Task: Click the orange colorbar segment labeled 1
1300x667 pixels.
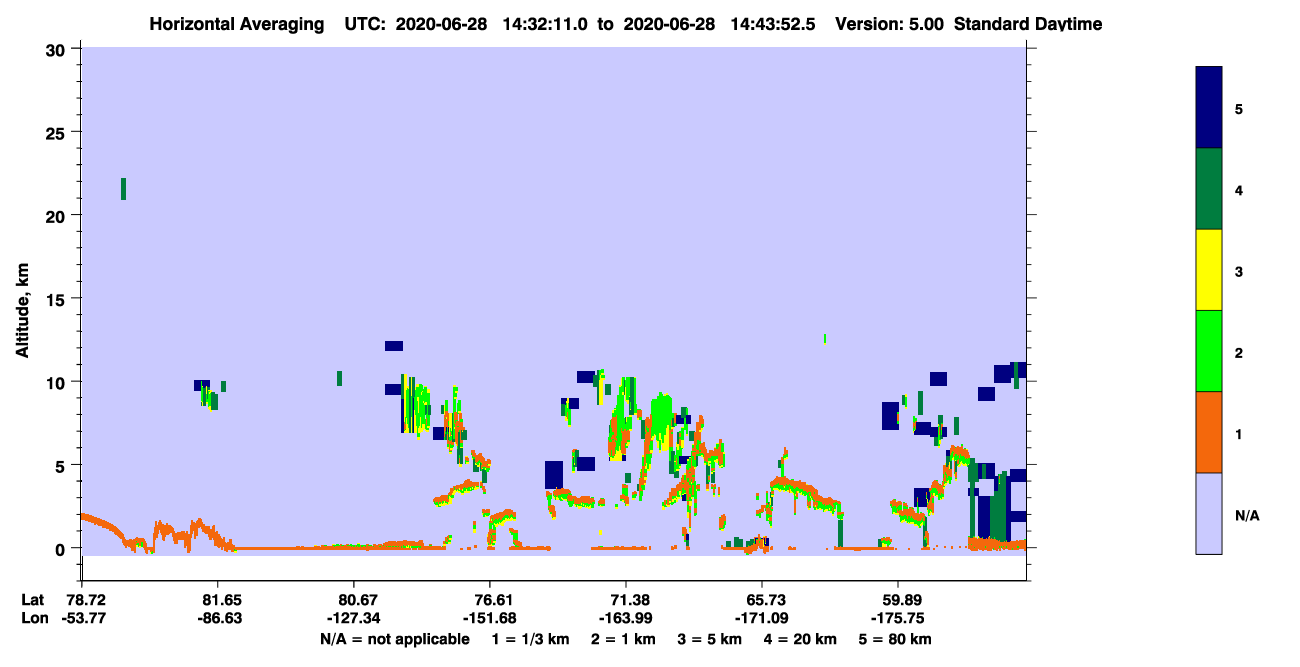Action: (1209, 432)
